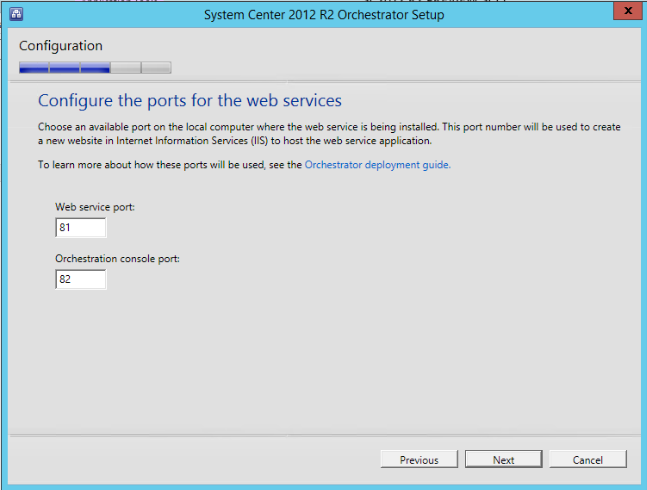Open the Orchestrator deployment guide link

tap(377, 164)
